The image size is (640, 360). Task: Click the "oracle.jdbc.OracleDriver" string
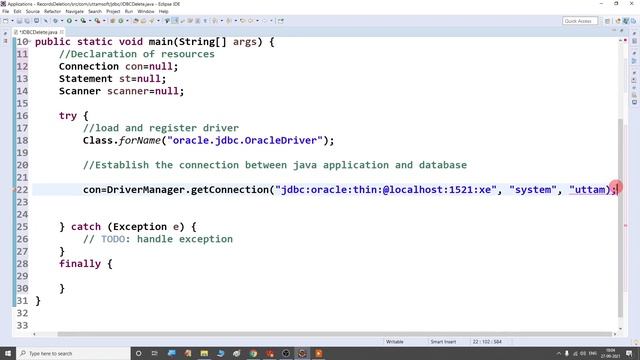[245, 140]
